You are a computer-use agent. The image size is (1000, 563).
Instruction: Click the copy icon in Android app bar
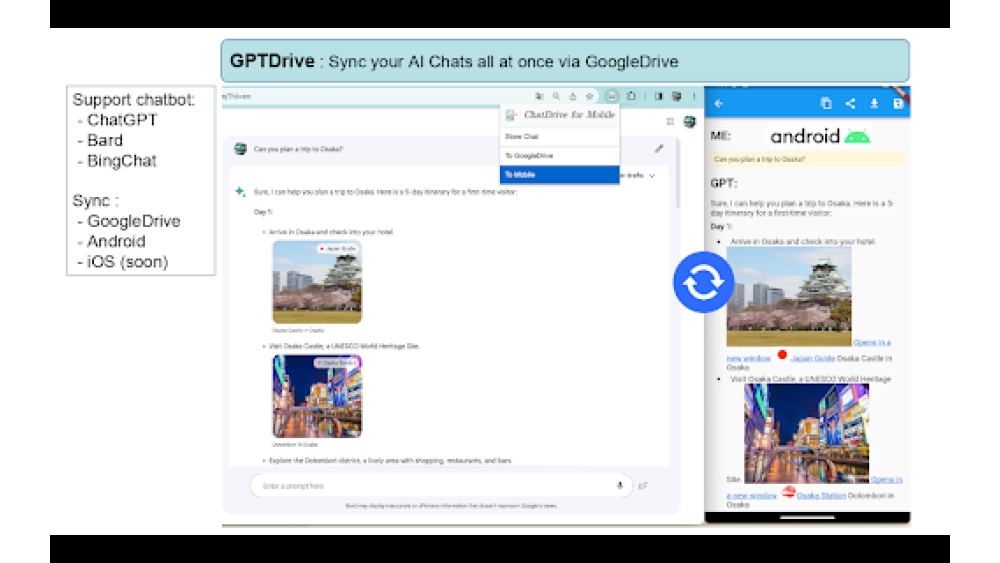tap(826, 103)
